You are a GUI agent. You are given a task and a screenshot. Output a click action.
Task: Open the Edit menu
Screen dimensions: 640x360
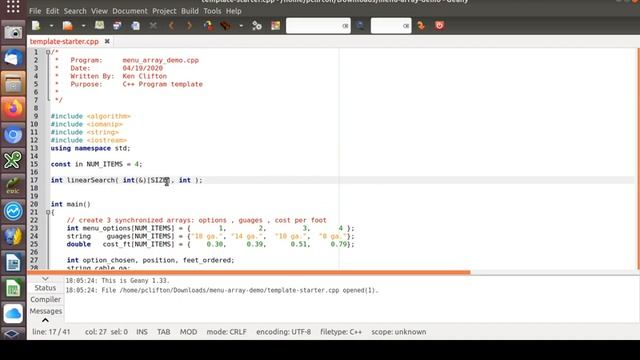(x=52, y=11)
